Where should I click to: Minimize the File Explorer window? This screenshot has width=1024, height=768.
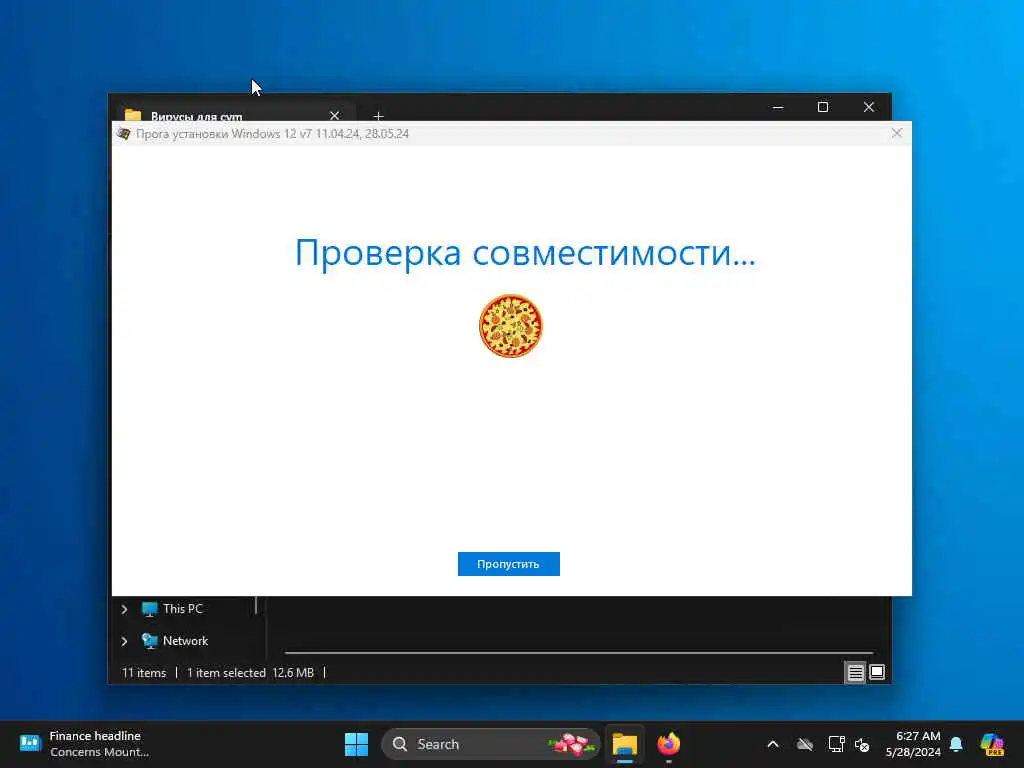[x=778, y=107]
